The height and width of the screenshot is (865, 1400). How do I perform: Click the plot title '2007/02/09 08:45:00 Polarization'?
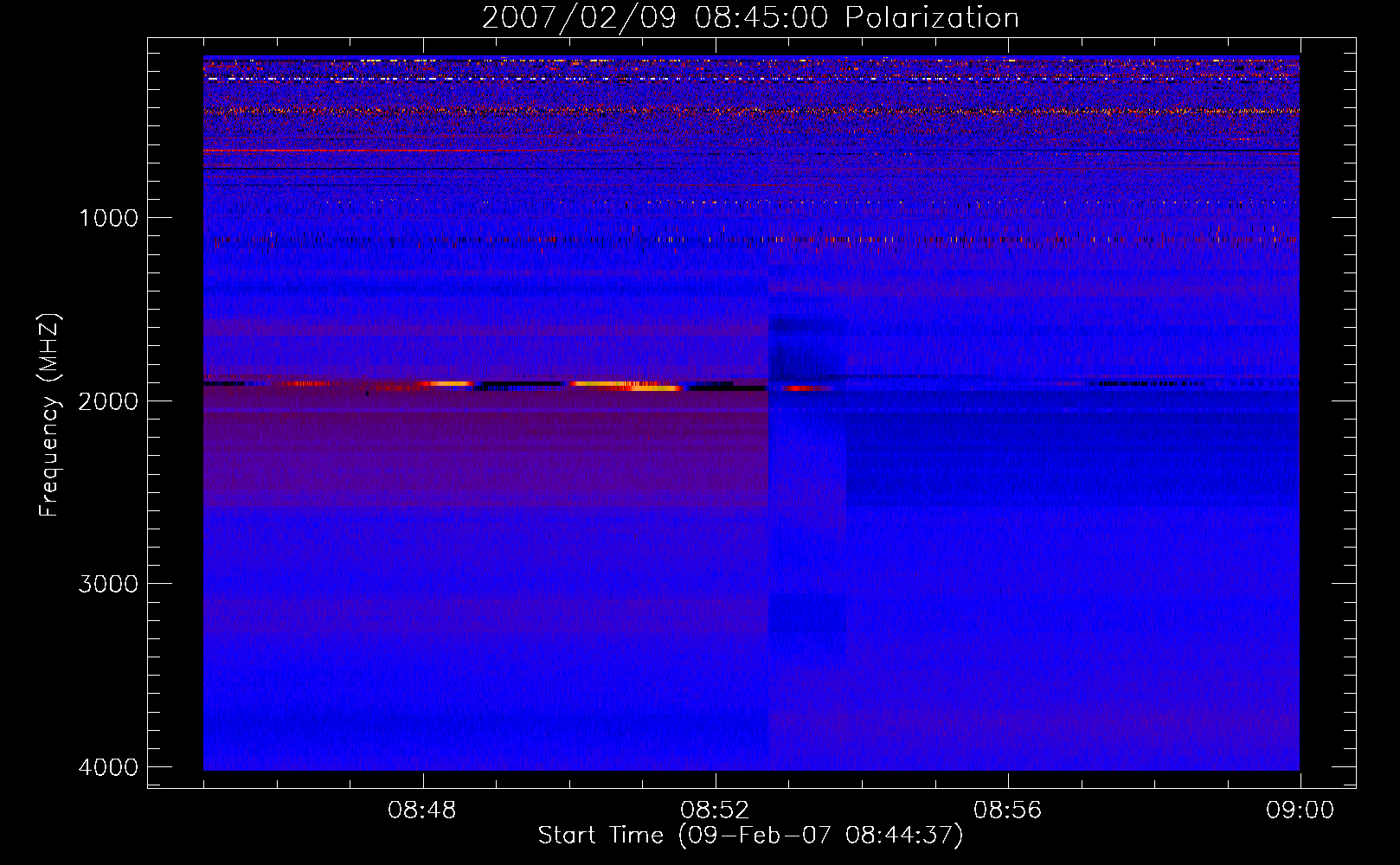click(750, 18)
